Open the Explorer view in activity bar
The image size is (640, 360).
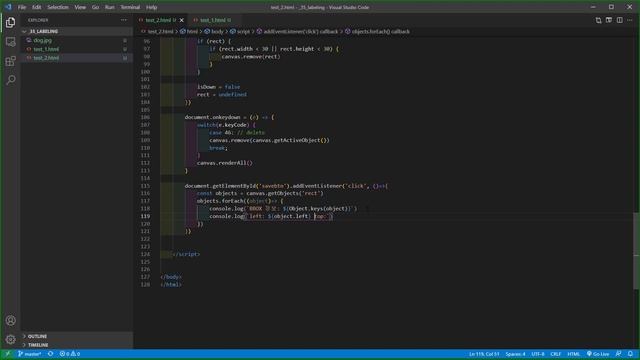point(11,22)
